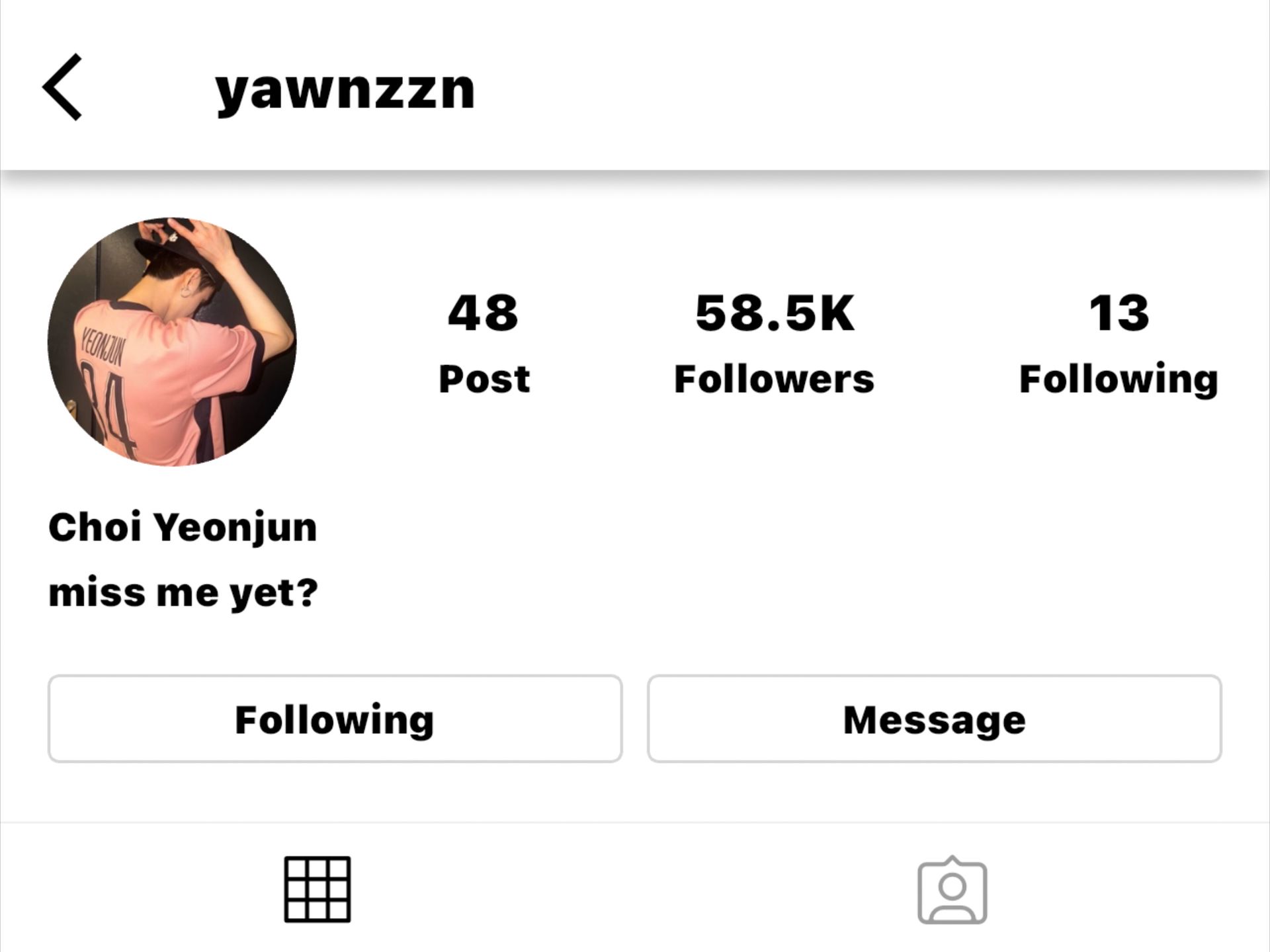Open the Followers label list

[x=774, y=379]
